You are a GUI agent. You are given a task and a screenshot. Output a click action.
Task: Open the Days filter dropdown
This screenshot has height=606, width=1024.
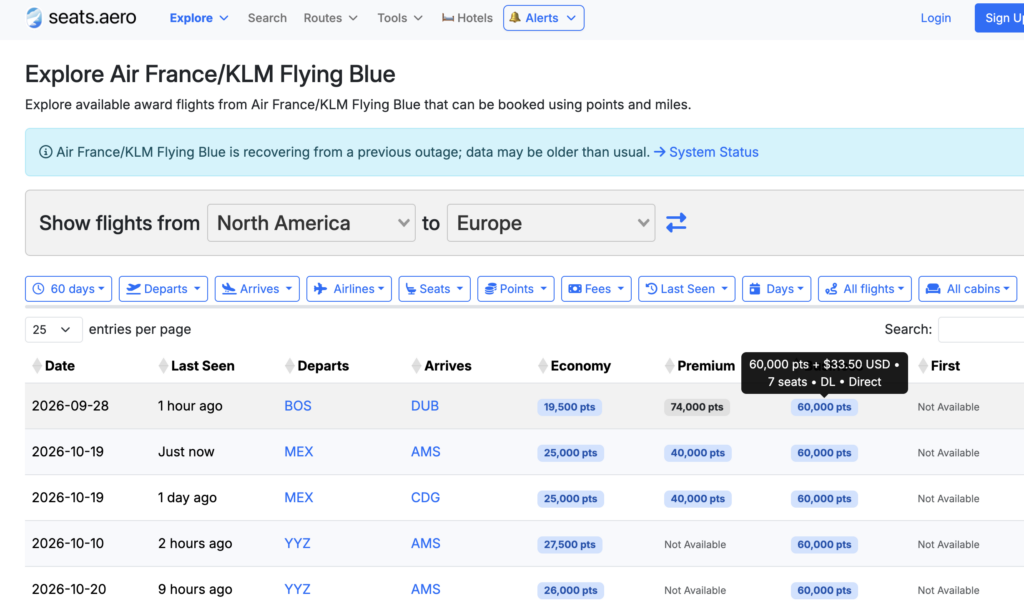776,289
